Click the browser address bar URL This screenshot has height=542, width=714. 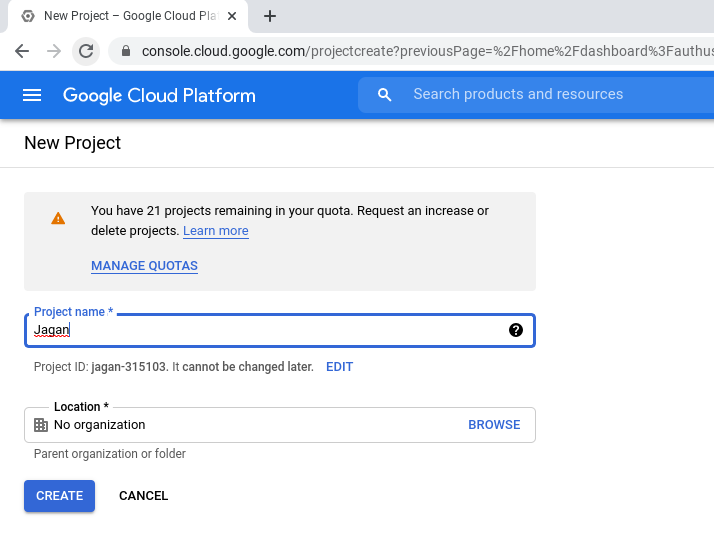[427, 51]
